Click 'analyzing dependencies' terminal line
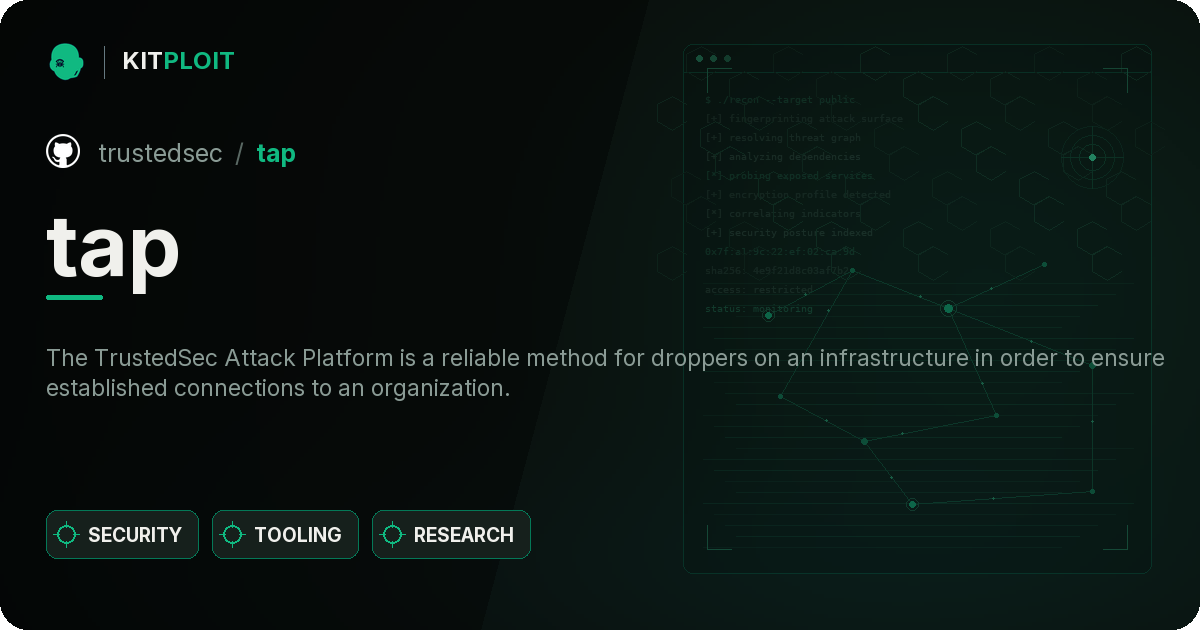This screenshot has height=630, width=1200. pyautogui.click(x=783, y=157)
